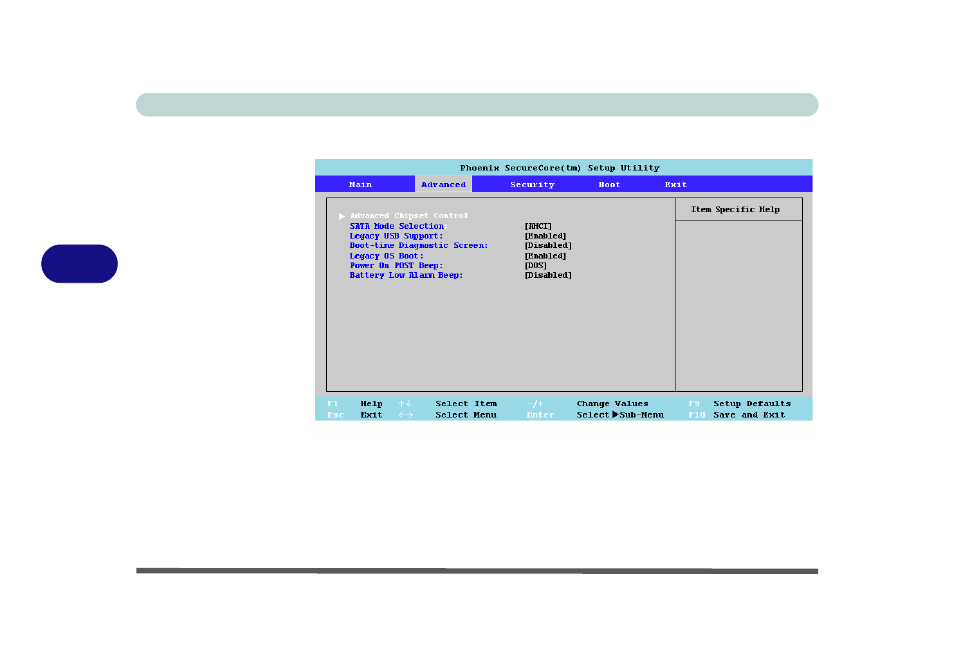
Task: Toggle Legacy USB Support [Enabled] value
Action: pyautogui.click(x=546, y=236)
